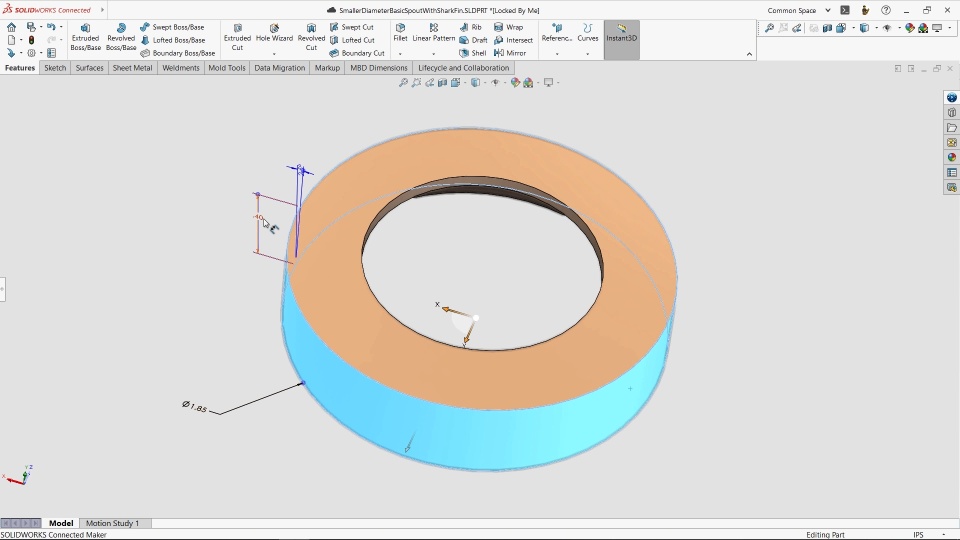Toggle the Rebuild traffic light icon
Viewport: 960px width, 540px height.
[x=31, y=40]
